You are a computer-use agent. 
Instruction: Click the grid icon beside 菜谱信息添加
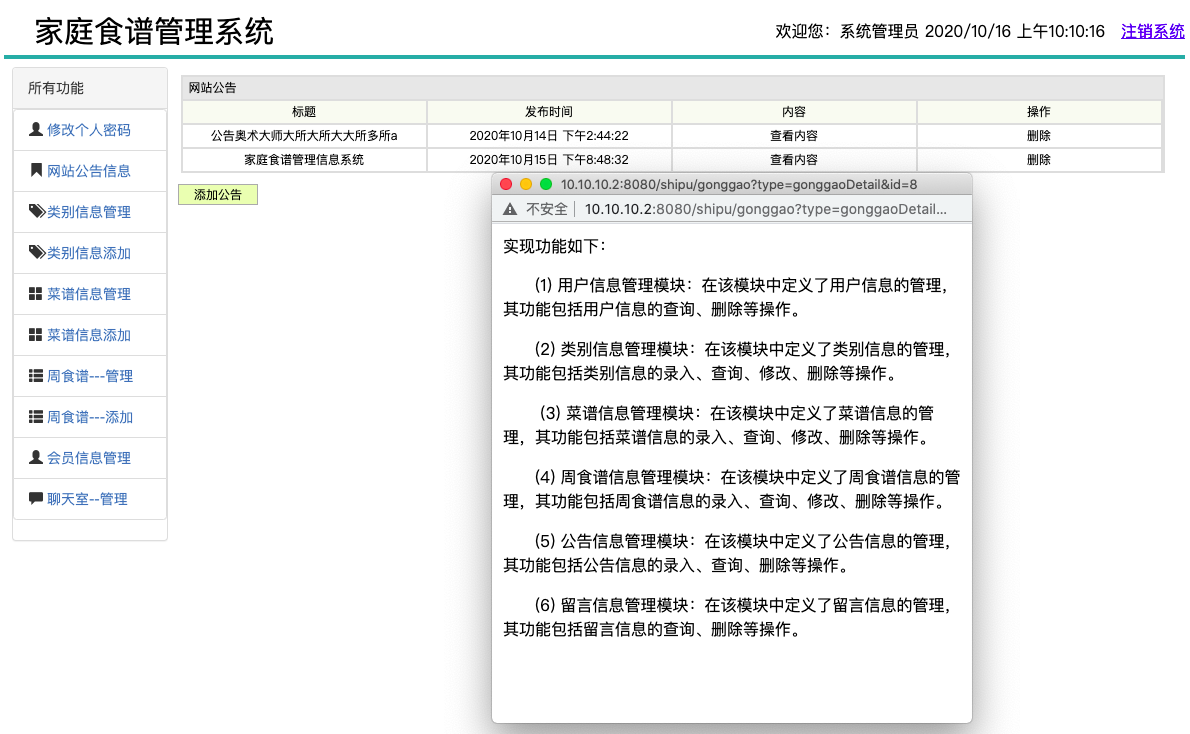[36, 335]
